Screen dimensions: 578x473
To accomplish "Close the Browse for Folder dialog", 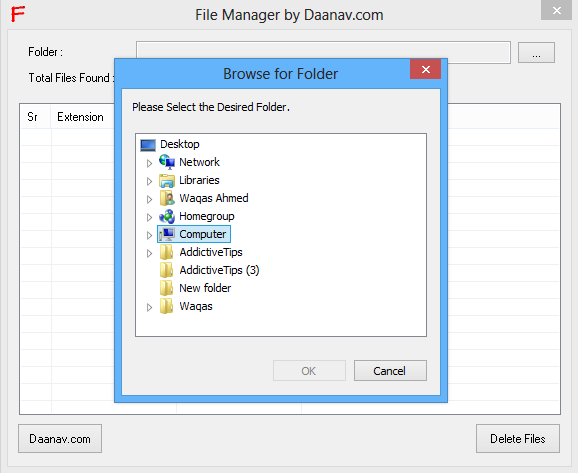I will (425, 69).
